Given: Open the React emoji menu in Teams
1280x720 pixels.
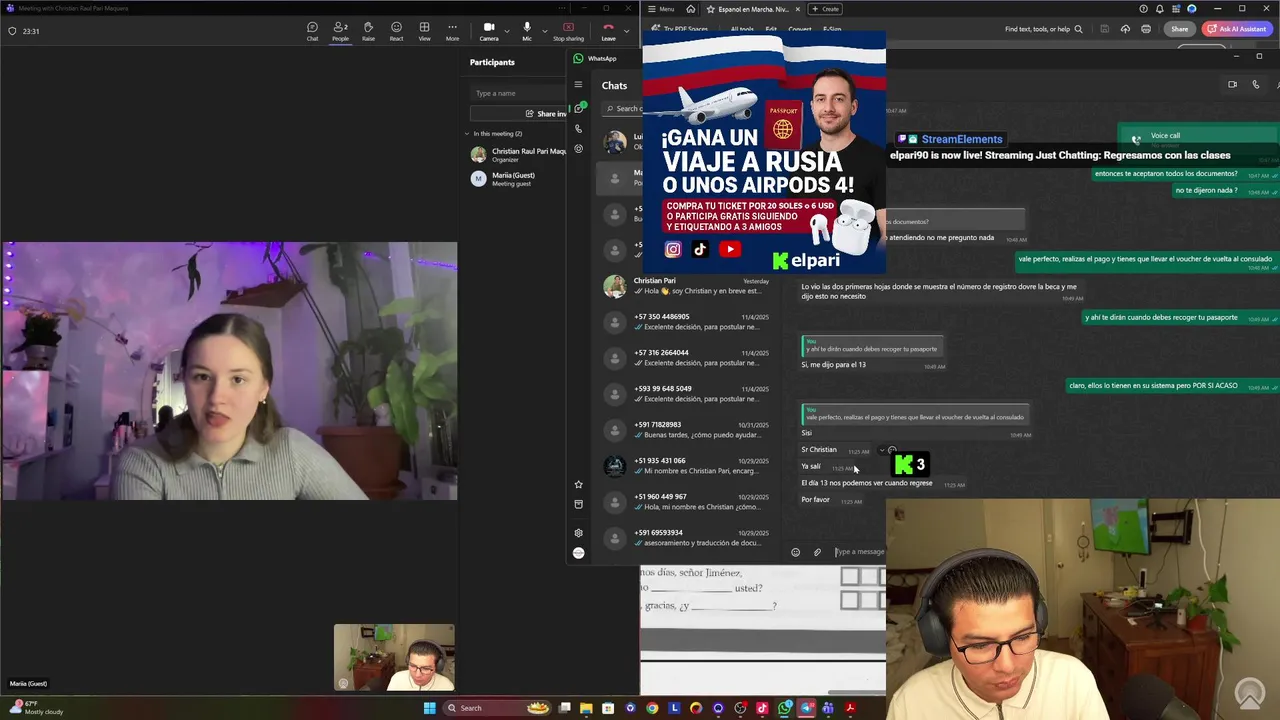Looking at the screenshot, I should pyautogui.click(x=396, y=31).
